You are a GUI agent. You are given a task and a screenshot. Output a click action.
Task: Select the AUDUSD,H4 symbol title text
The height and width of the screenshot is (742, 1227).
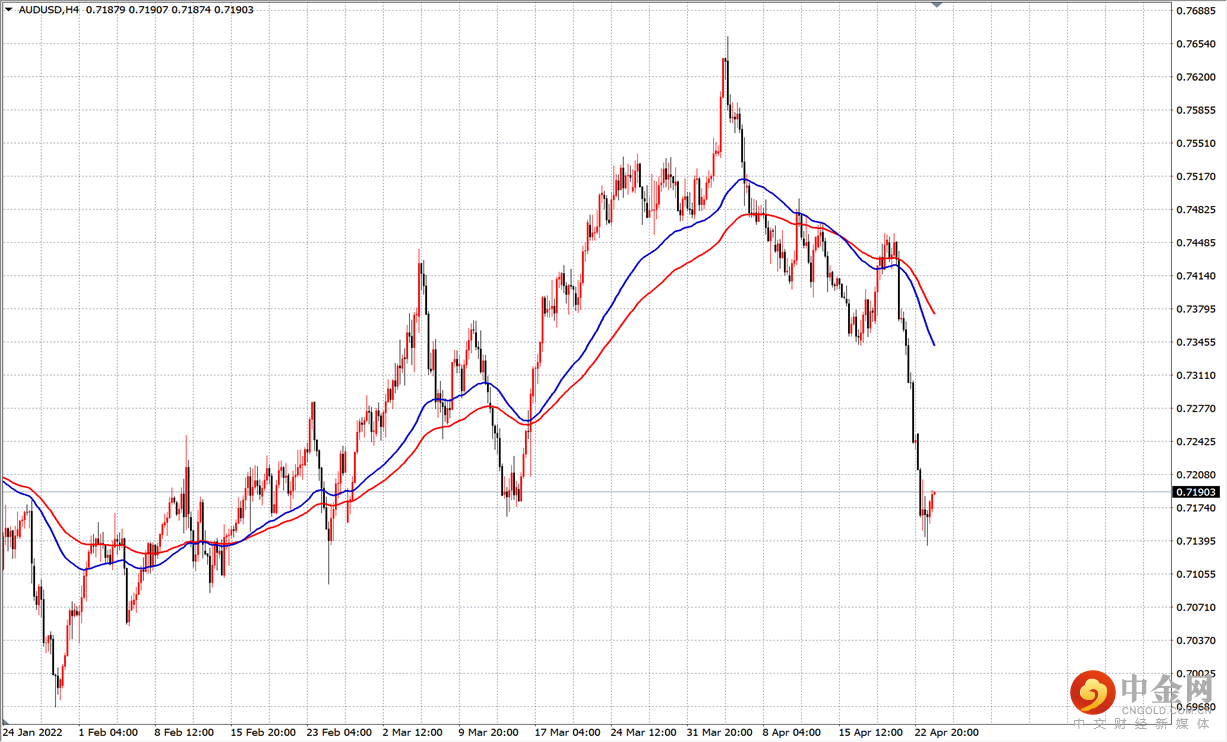[49, 10]
